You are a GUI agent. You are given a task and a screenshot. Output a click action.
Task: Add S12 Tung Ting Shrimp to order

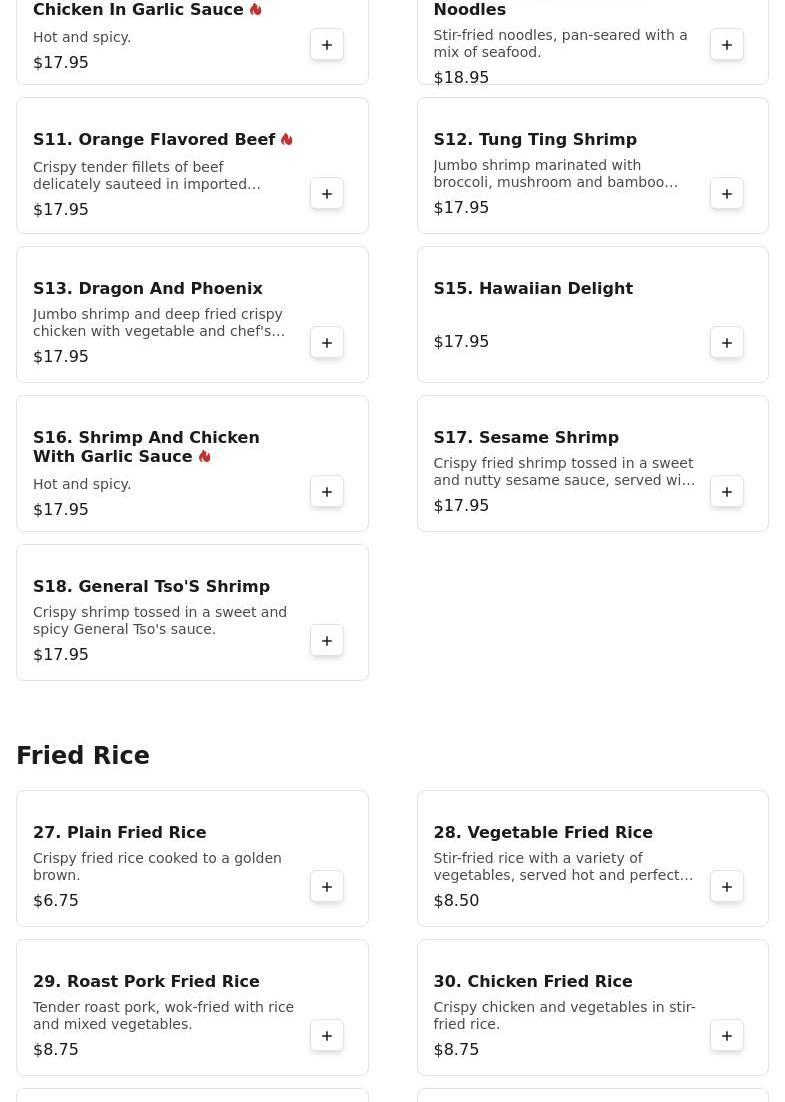point(727,193)
